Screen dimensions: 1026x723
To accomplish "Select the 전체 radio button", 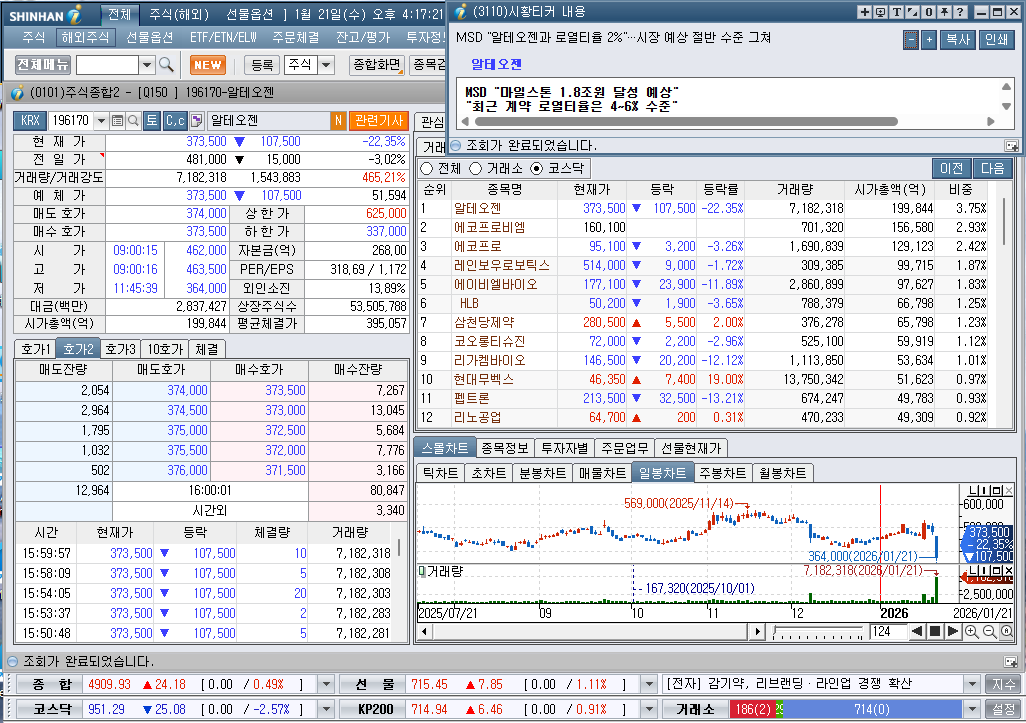I will 427,168.
